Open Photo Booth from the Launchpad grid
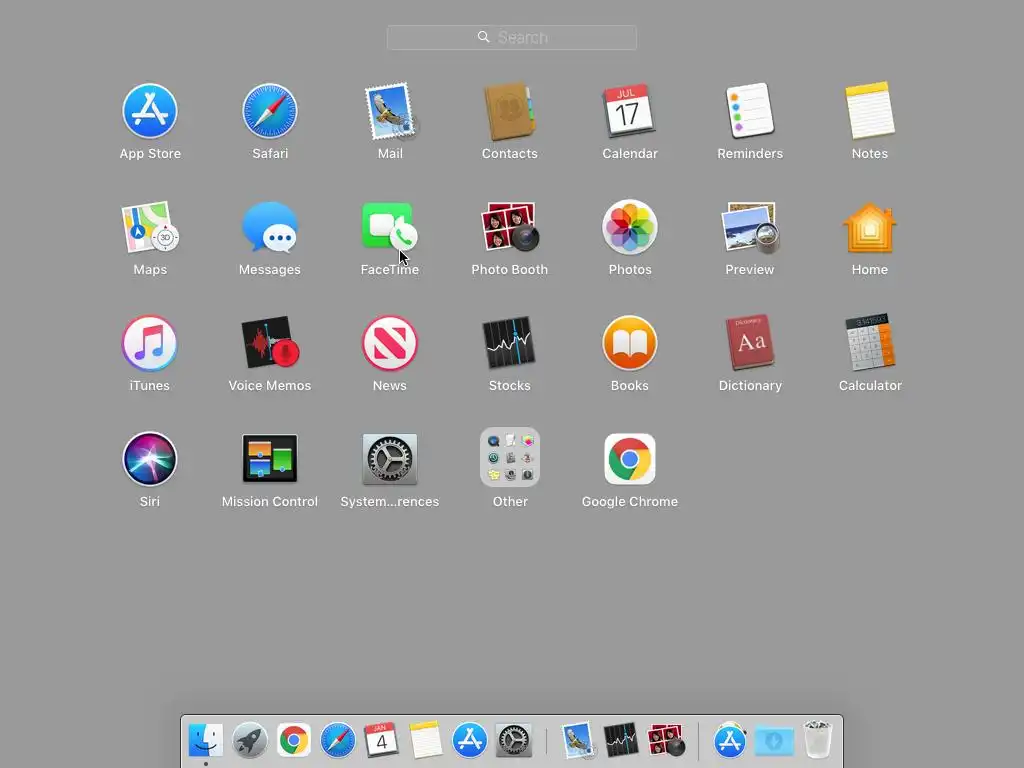Viewport: 1024px width, 768px height. [509, 227]
